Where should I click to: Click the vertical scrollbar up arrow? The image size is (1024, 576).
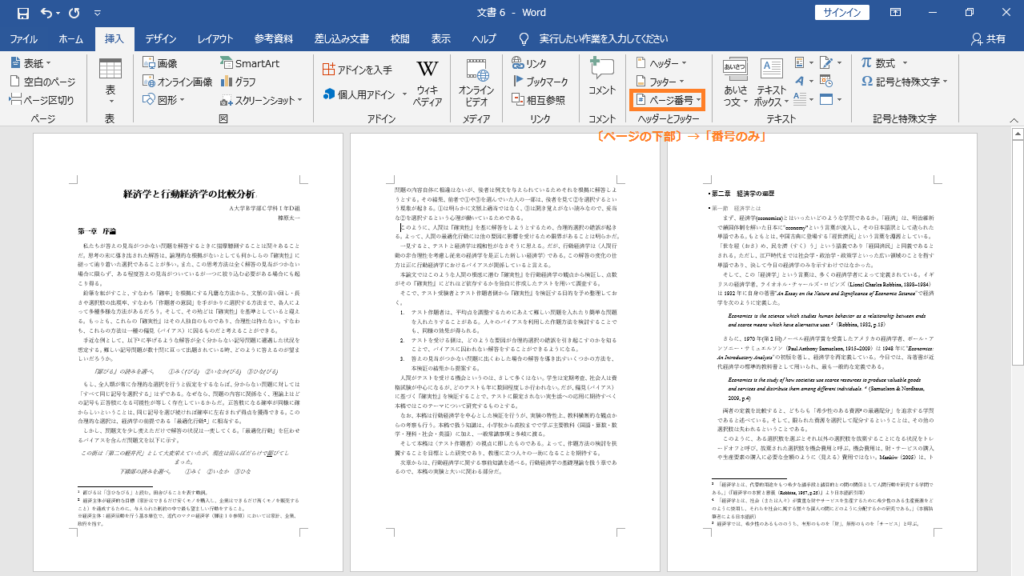(1017, 134)
